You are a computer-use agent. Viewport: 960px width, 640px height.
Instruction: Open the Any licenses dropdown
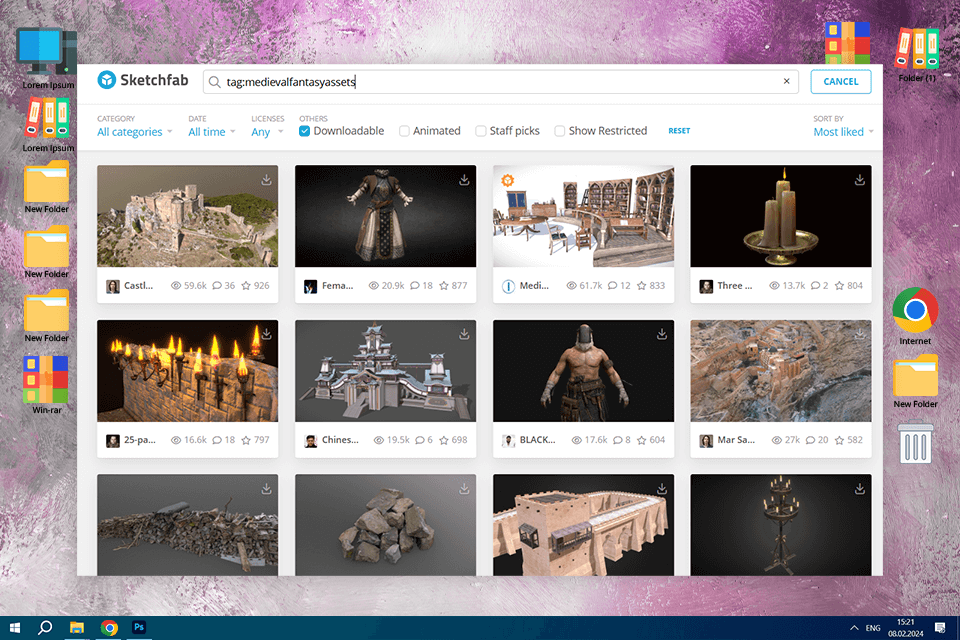pyautogui.click(x=267, y=132)
